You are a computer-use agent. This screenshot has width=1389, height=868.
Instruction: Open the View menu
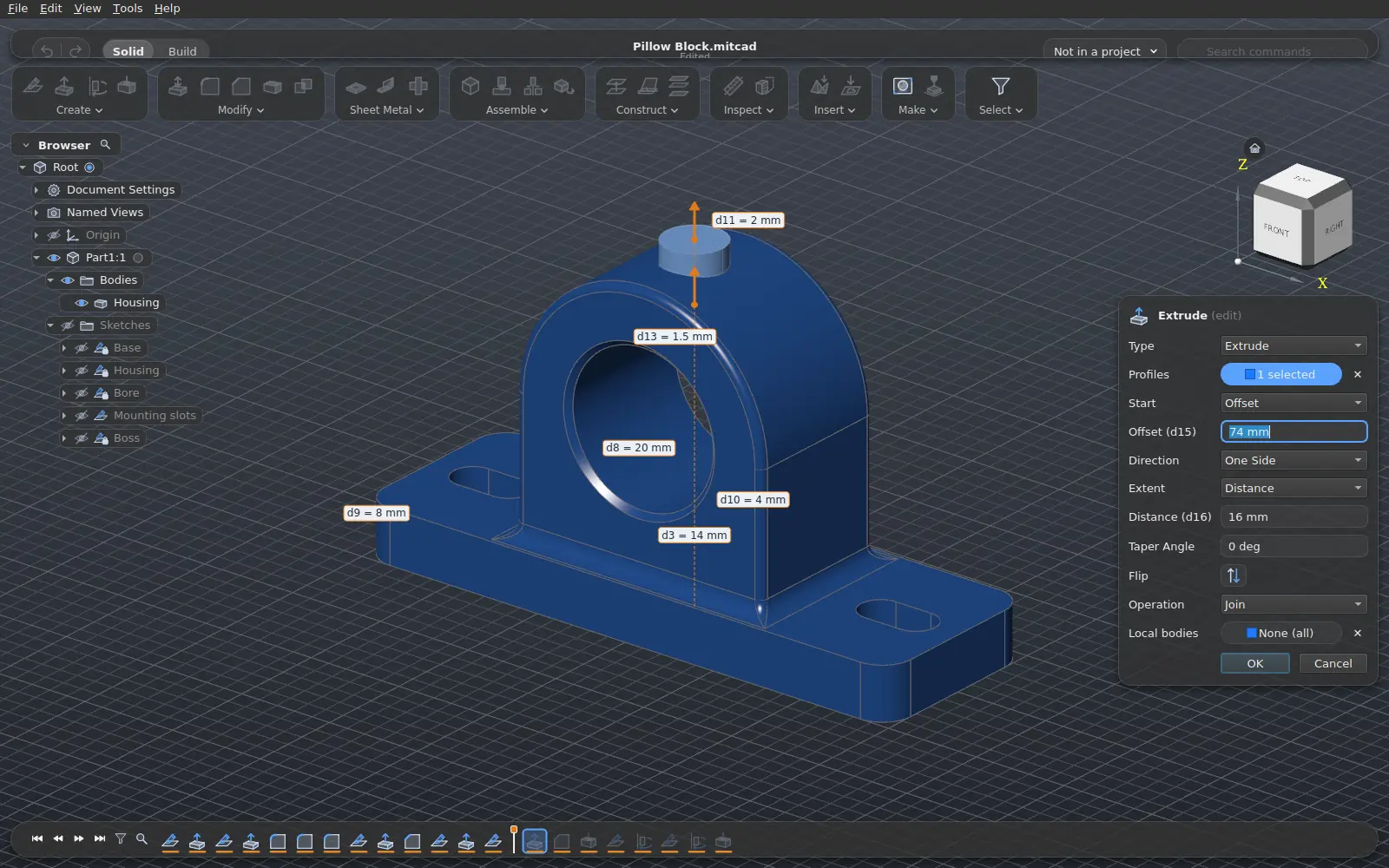pyautogui.click(x=88, y=8)
